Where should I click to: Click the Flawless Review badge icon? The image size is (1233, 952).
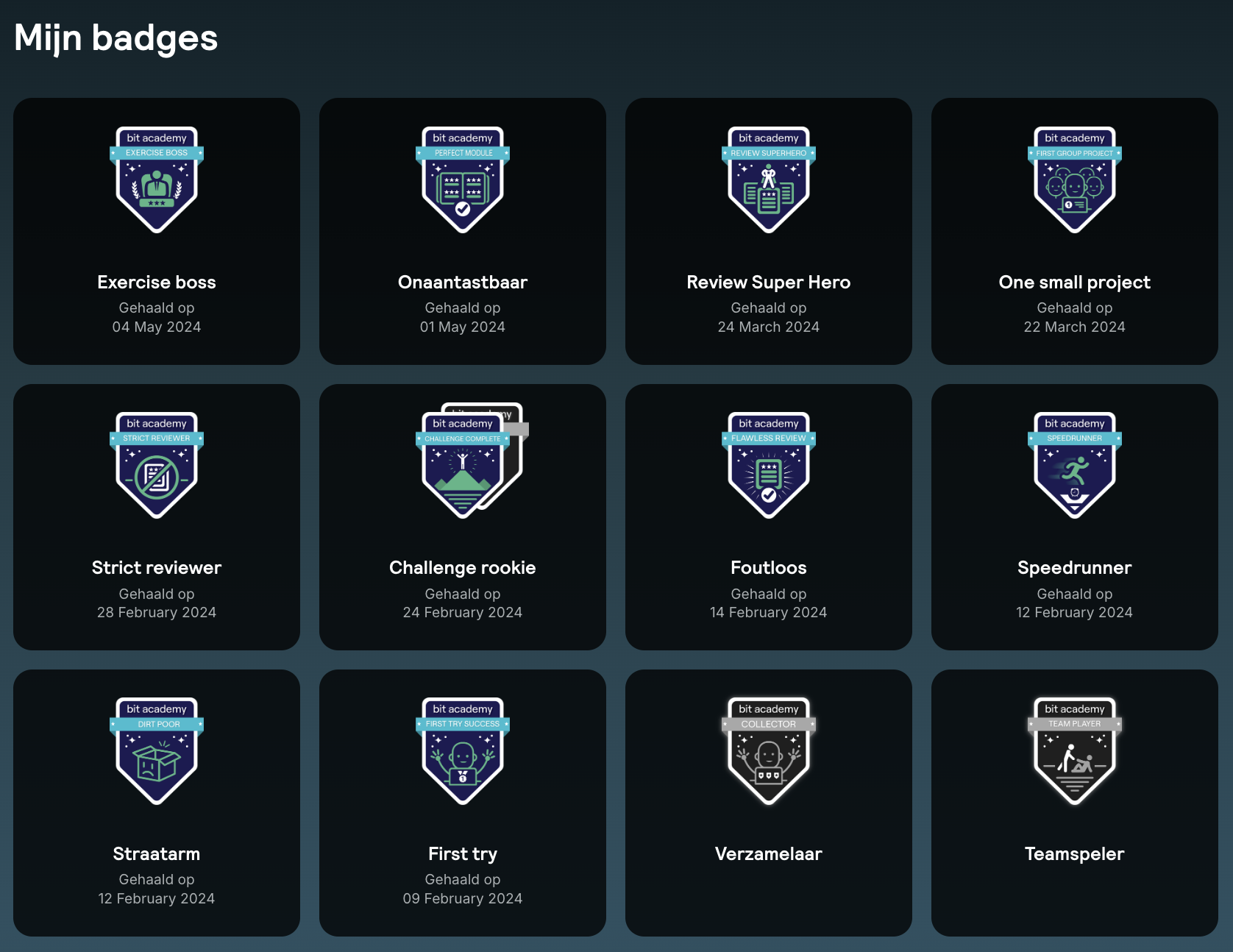[x=769, y=466]
